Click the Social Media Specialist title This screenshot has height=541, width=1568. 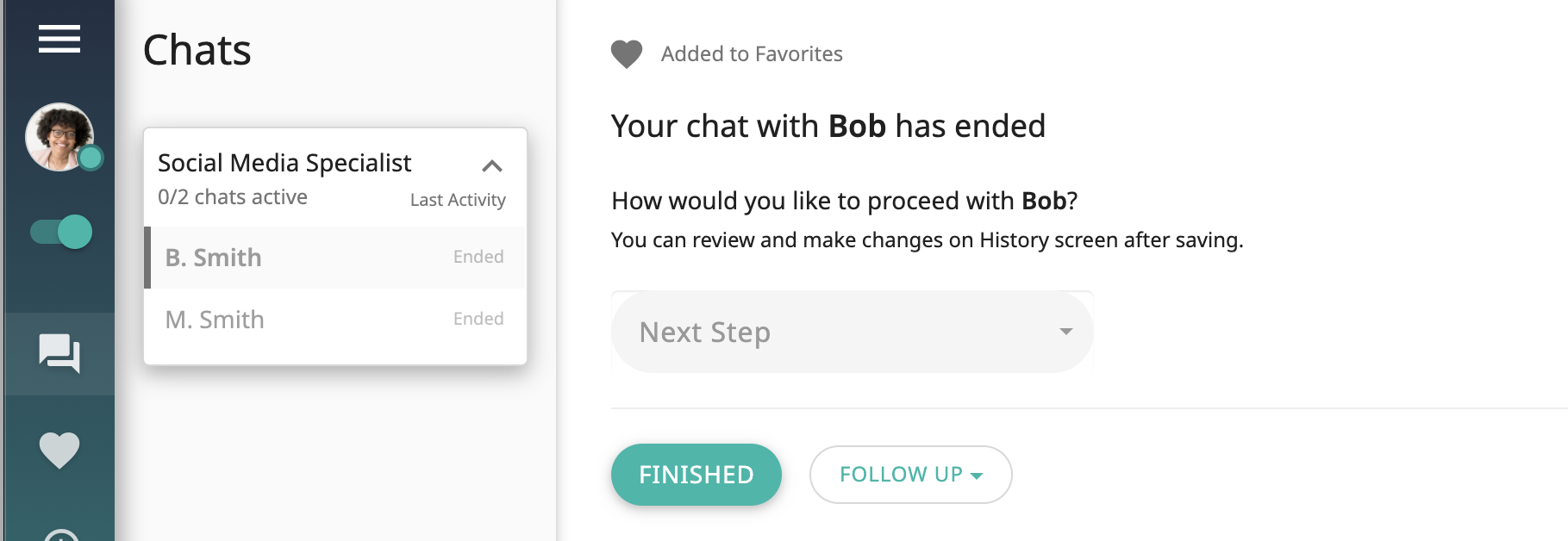[x=284, y=163]
